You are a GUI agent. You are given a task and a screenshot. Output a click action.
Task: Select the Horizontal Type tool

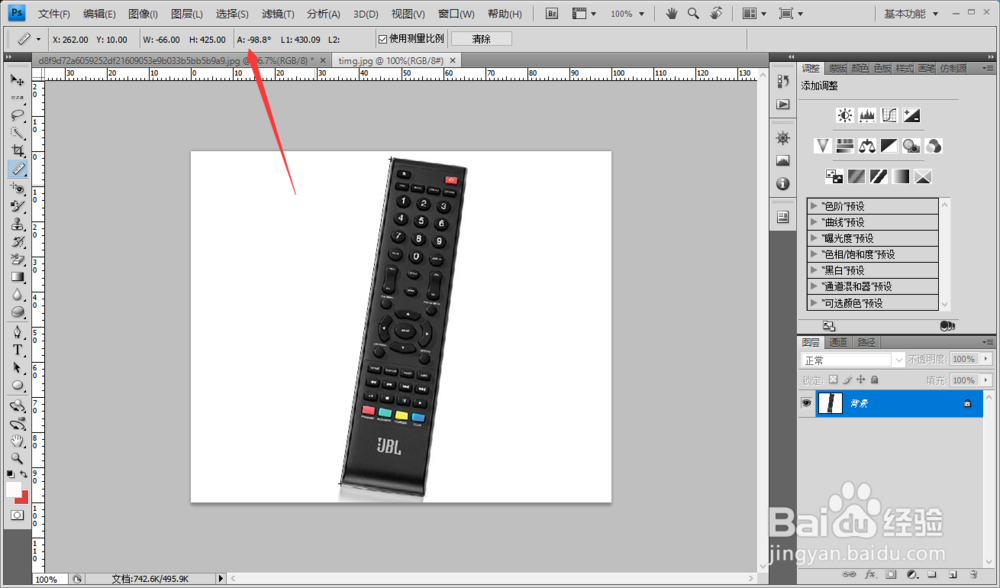tap(17, 350)
